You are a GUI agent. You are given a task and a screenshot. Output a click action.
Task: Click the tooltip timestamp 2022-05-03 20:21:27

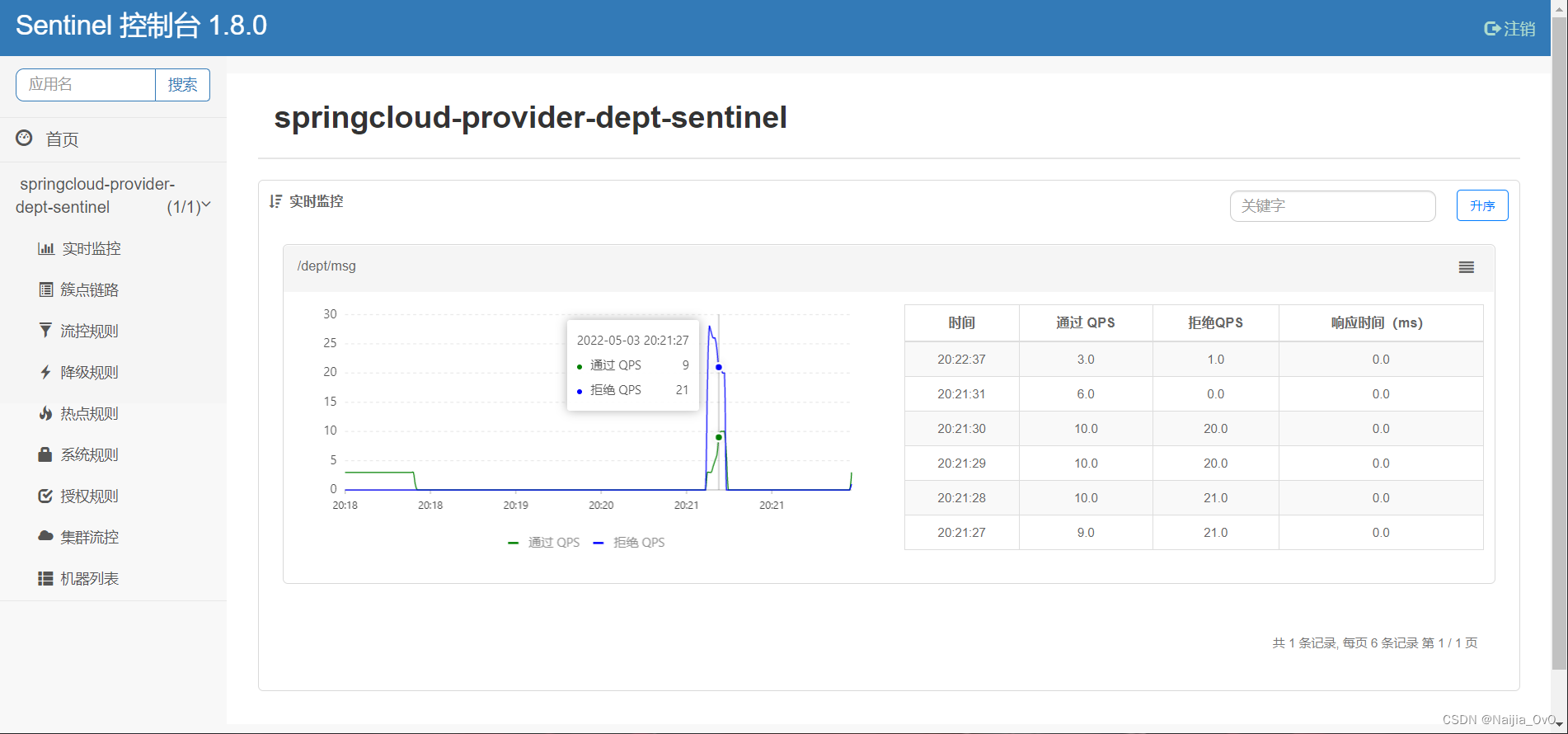(x=632, y=341)
